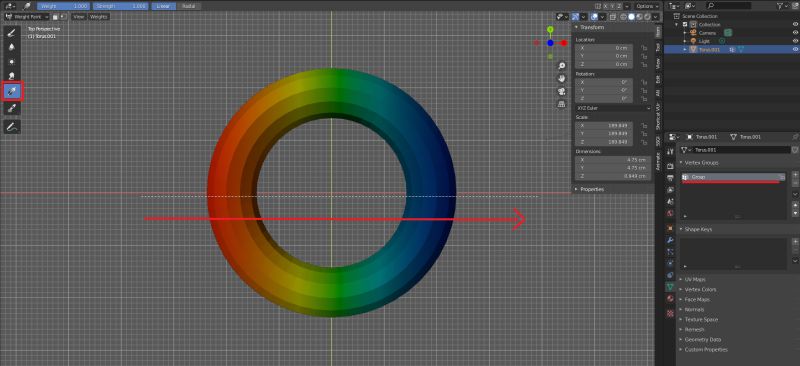The image size is (800, 366).
Task: Select solid viewport shading mode
Action: [x=632, y=17]
